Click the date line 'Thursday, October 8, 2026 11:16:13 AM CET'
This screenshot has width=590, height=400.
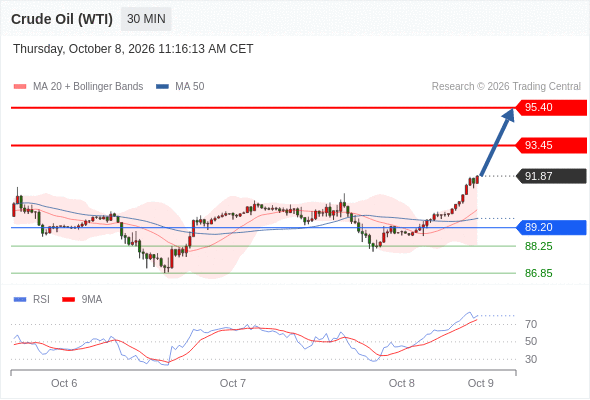[133, 49]
